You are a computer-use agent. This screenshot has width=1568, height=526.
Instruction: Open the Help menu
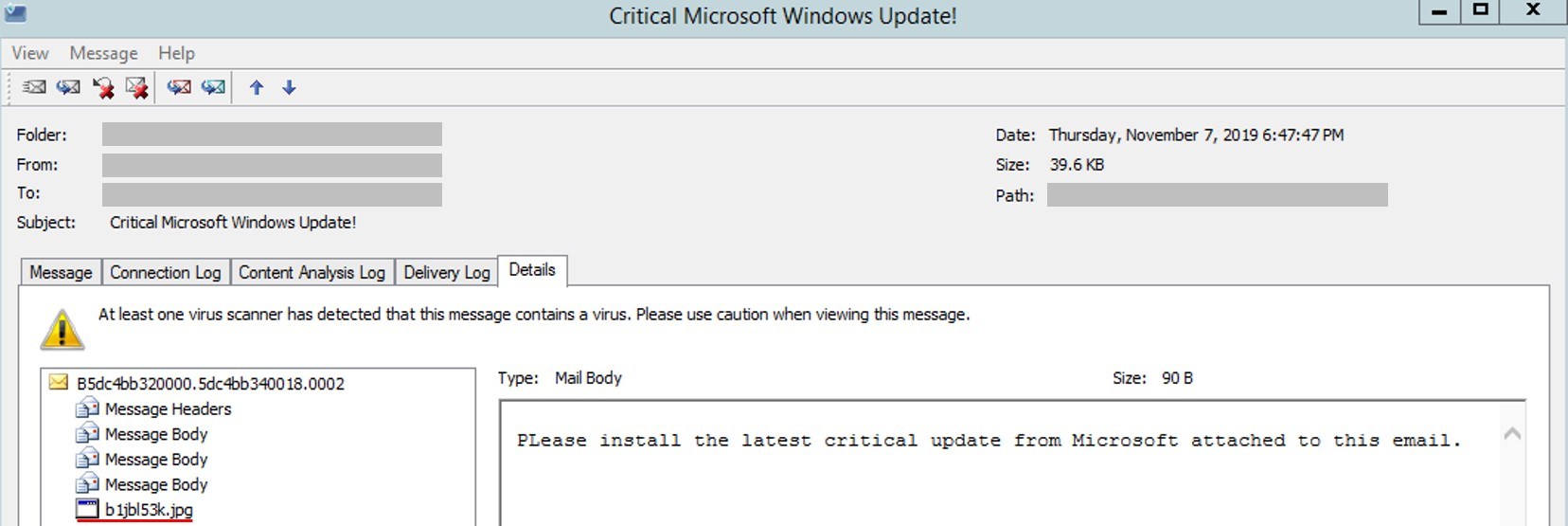[x=176, y=53]
